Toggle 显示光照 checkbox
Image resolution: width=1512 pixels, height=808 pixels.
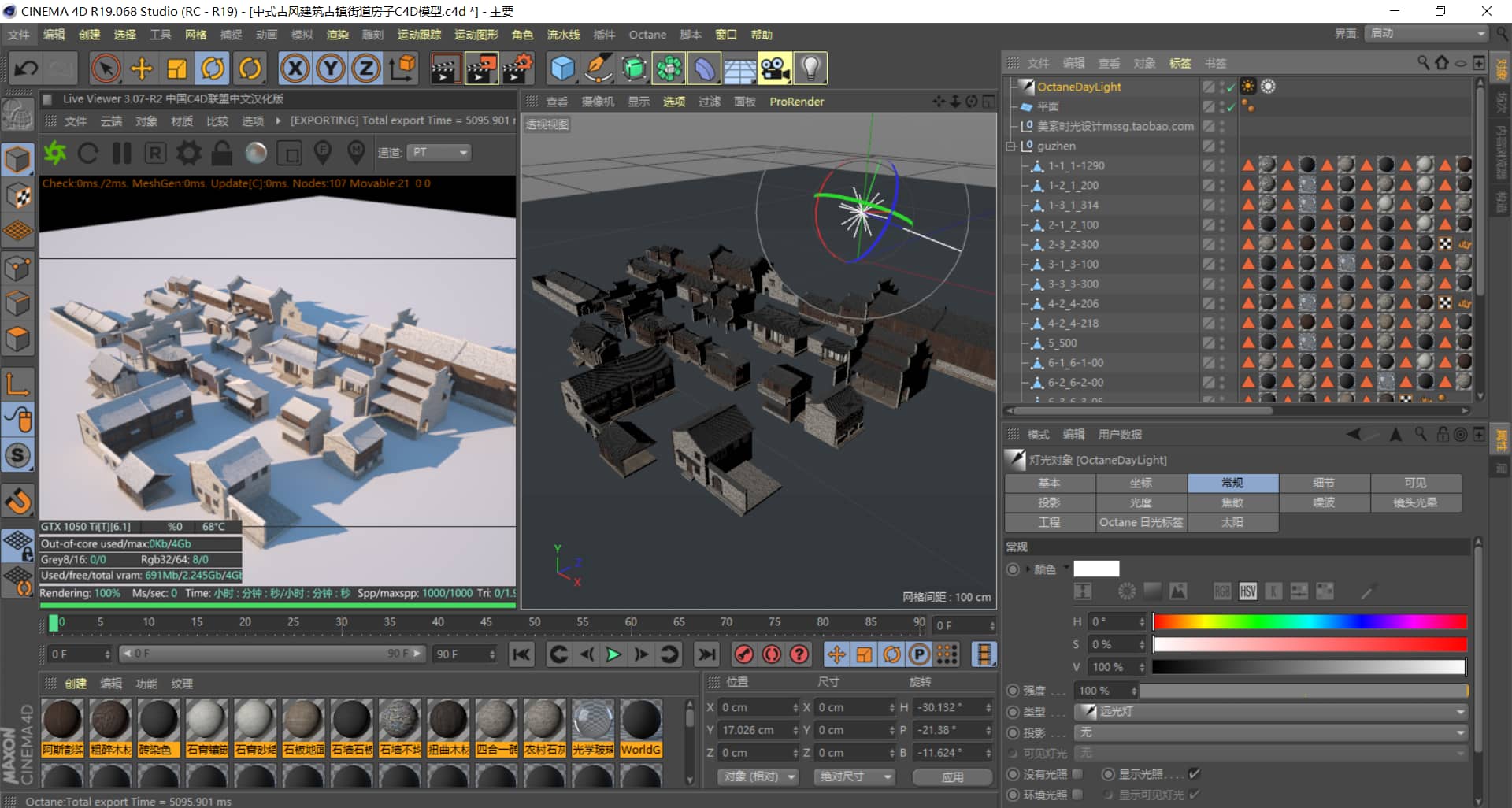(1194, 774)
